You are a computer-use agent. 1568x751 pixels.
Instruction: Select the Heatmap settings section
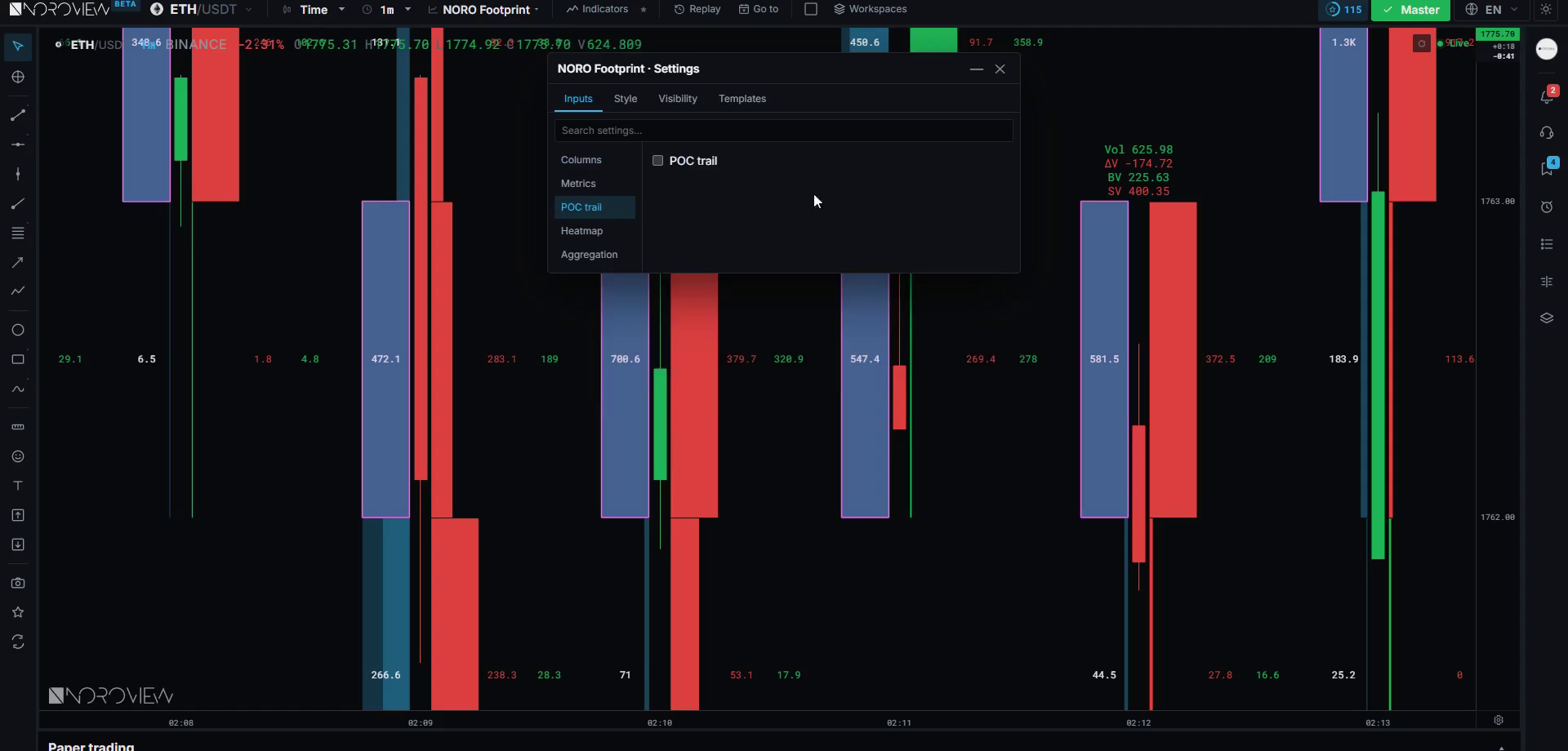(595, 231)
